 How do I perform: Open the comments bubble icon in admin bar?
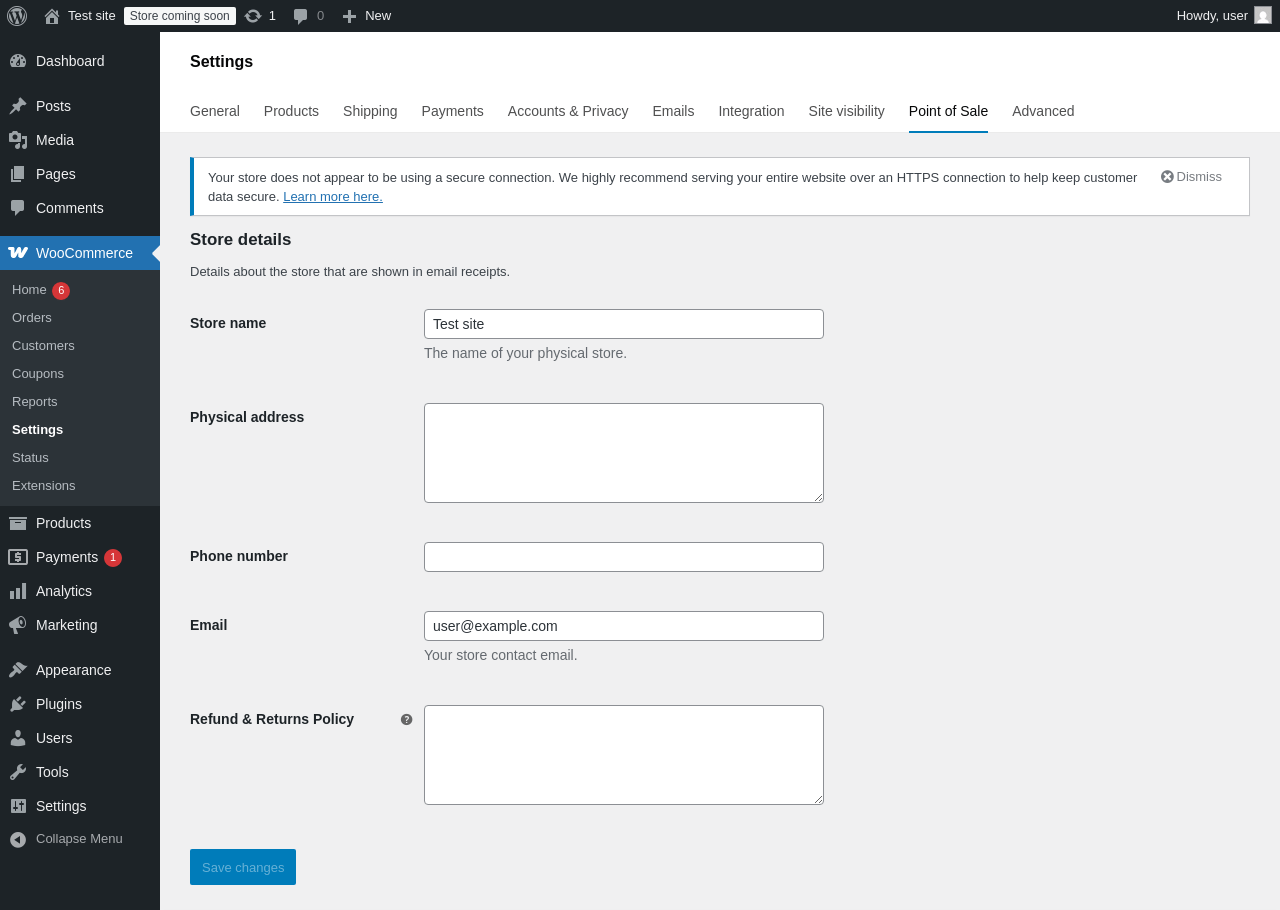(300, 16)
